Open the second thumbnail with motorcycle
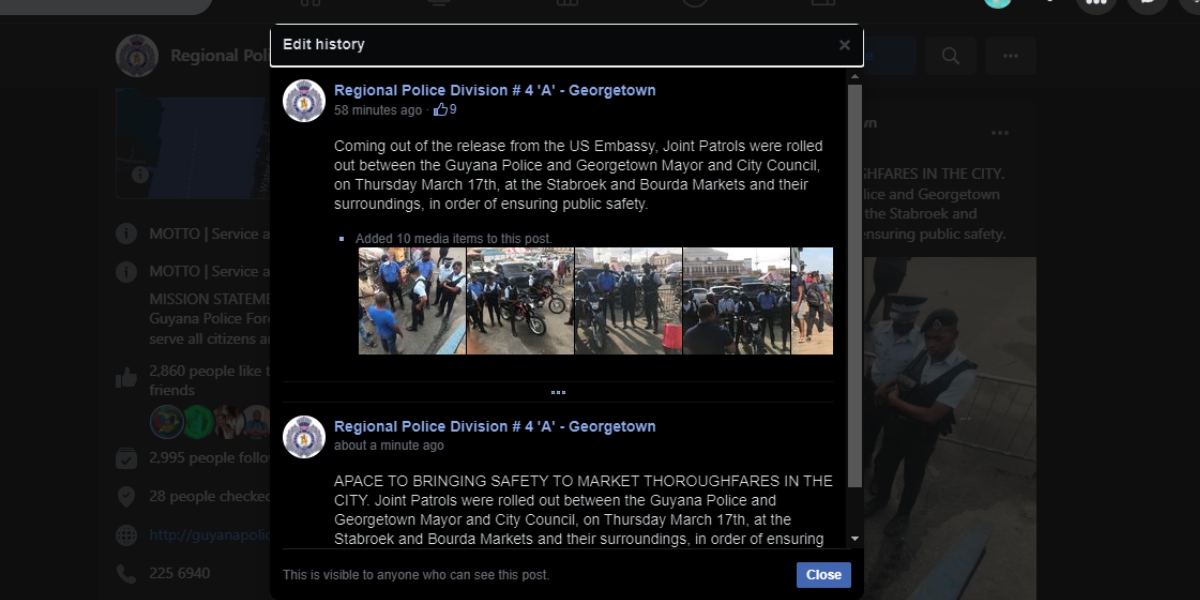This screenshot has width=1200, height=600. (x=520, y=301)
